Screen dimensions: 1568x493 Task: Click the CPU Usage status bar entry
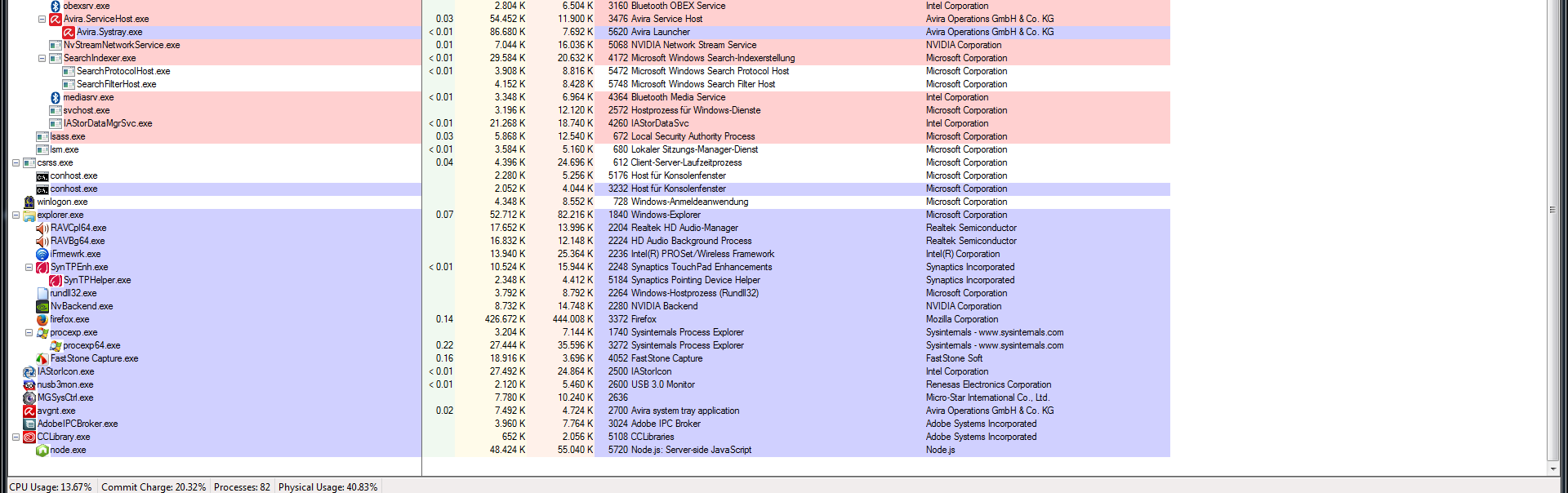pos(51,486)
